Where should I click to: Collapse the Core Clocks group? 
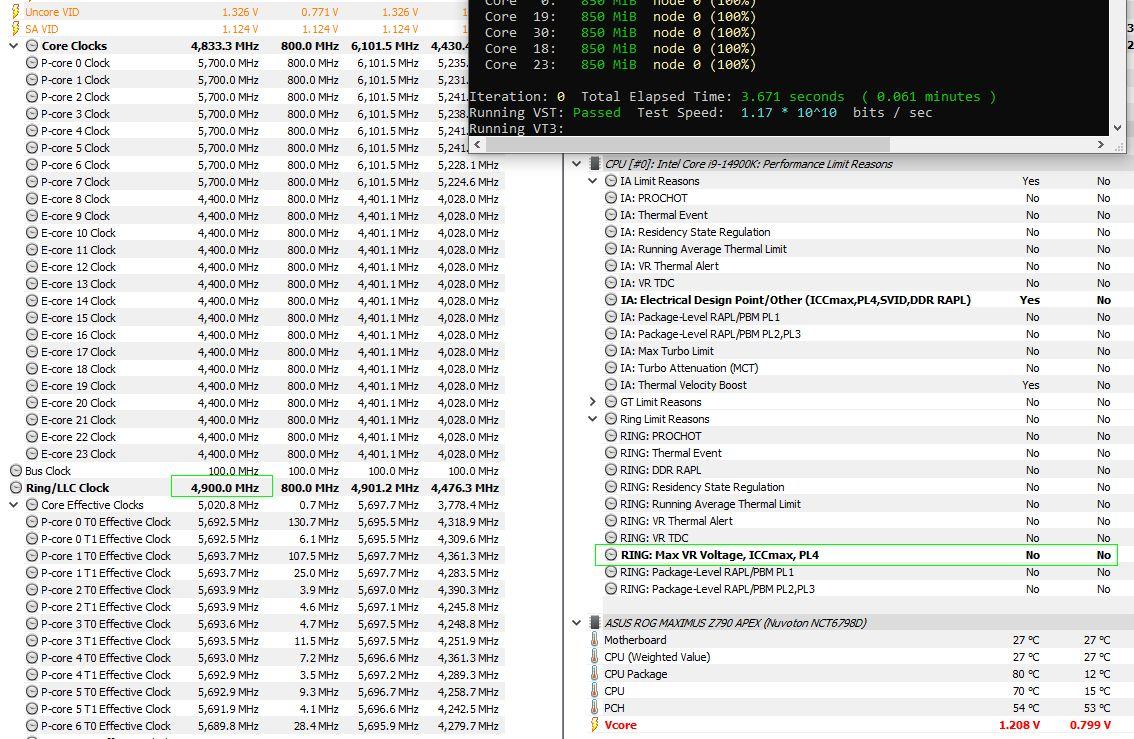point(14,46)
